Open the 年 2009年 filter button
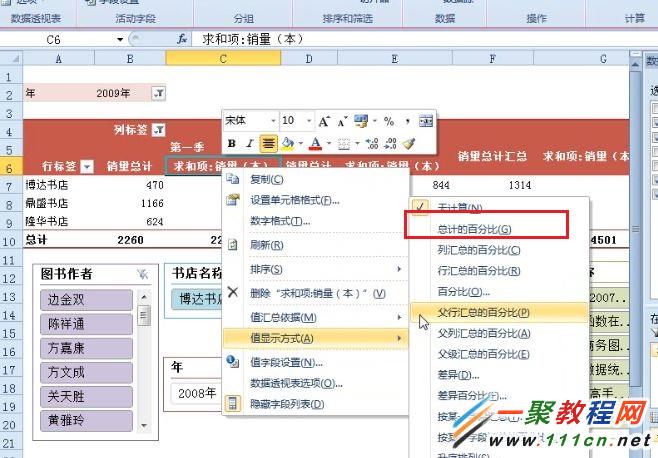 [x=159, y=93]
